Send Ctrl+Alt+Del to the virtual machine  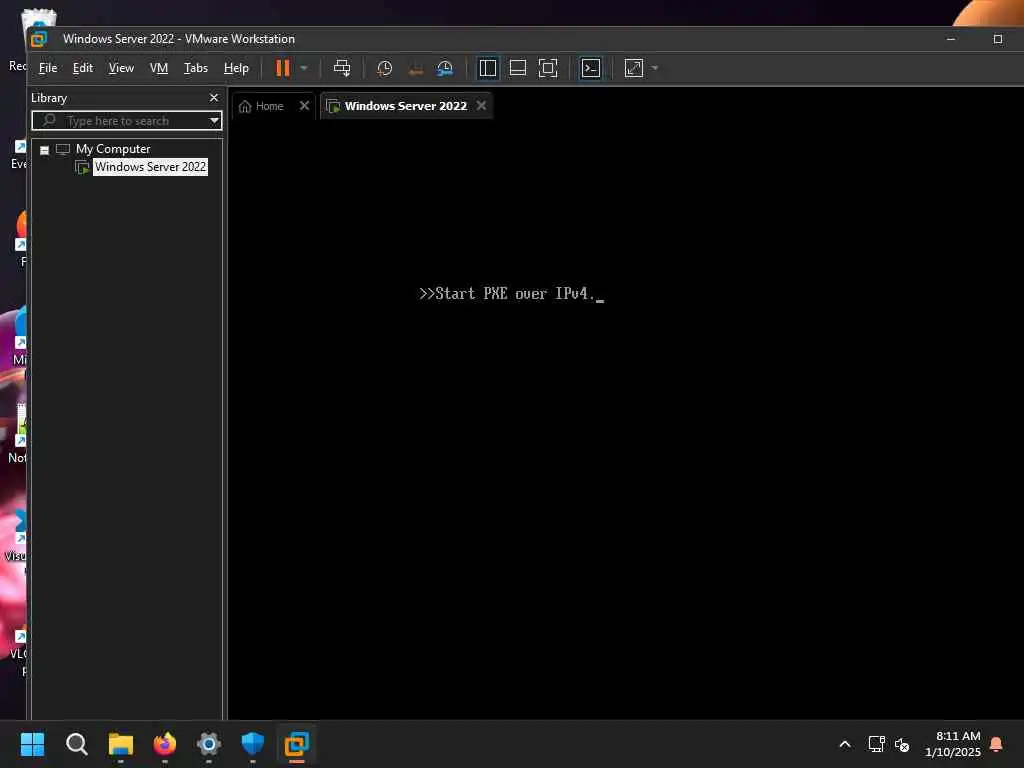click(342, 68)
